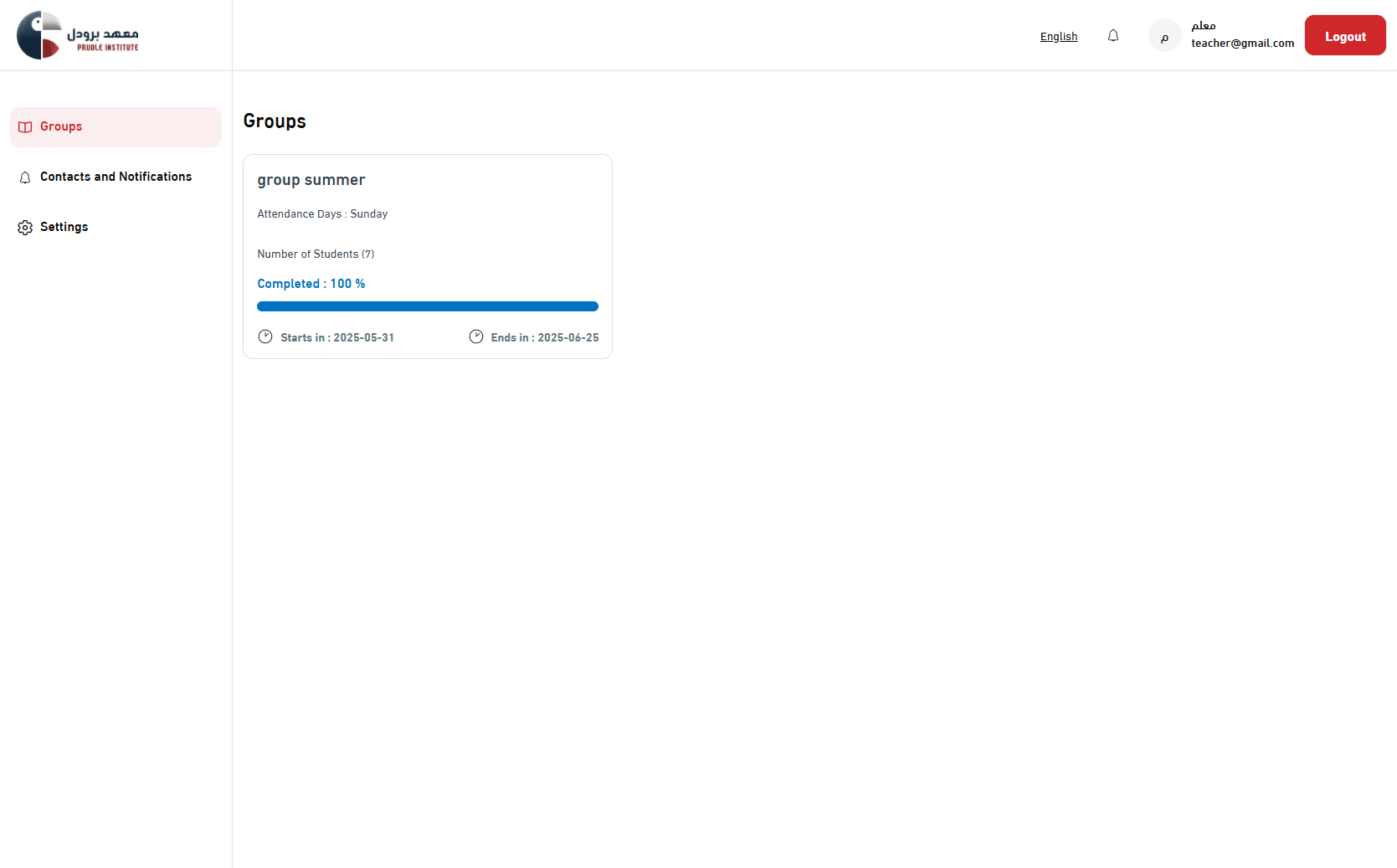Click the Number of Students (7) text

[316, 254]
